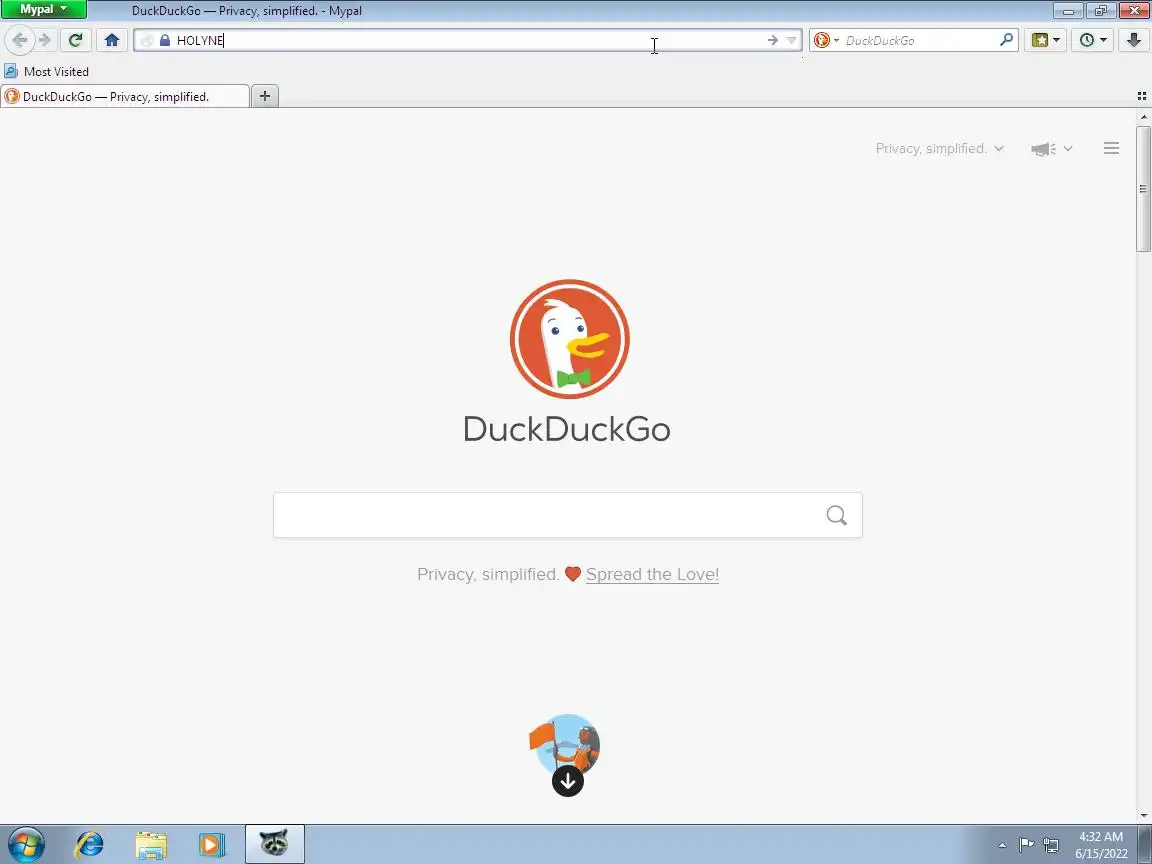Open the network tray icon
Screen dimensions: 1152x864
coord(1051,846)
